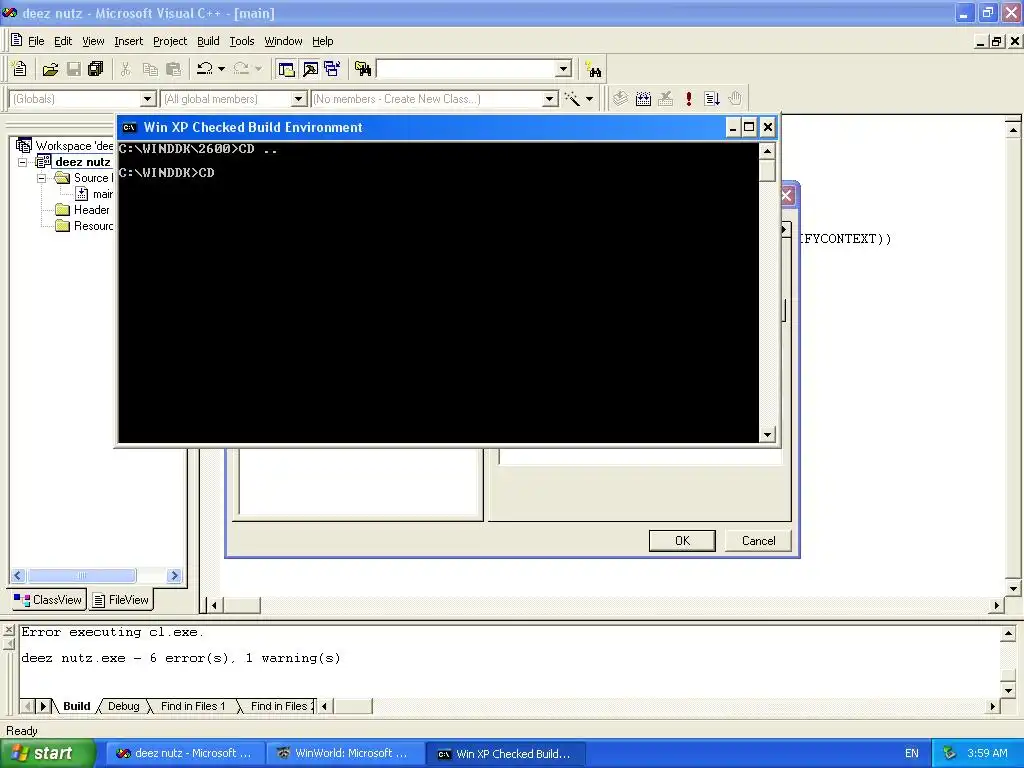Click 'Error executing cl.exe.' output line

(x=112, y=632)
